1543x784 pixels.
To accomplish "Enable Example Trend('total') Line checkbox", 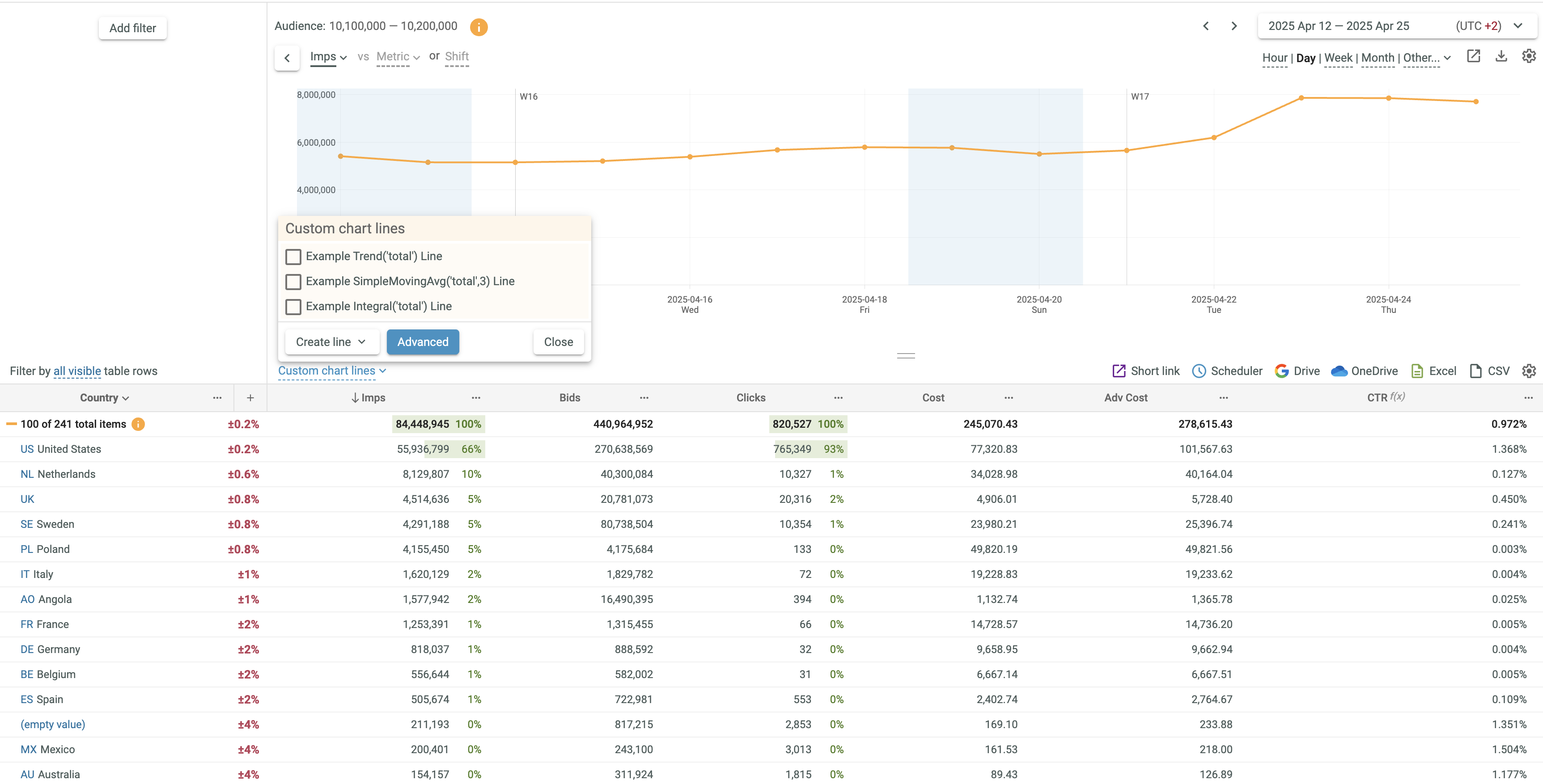I will click(x=293, y=257).
